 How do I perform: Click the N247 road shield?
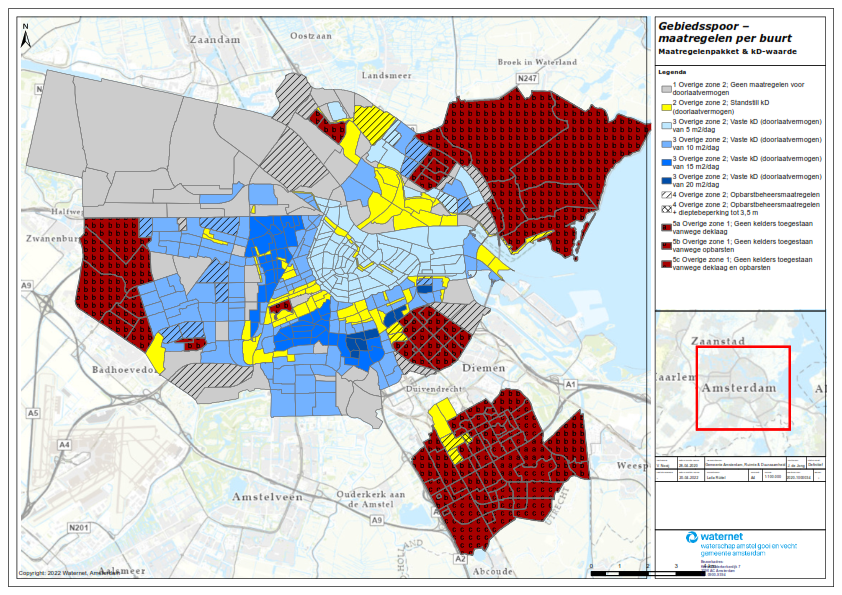[x=527, y=78]
